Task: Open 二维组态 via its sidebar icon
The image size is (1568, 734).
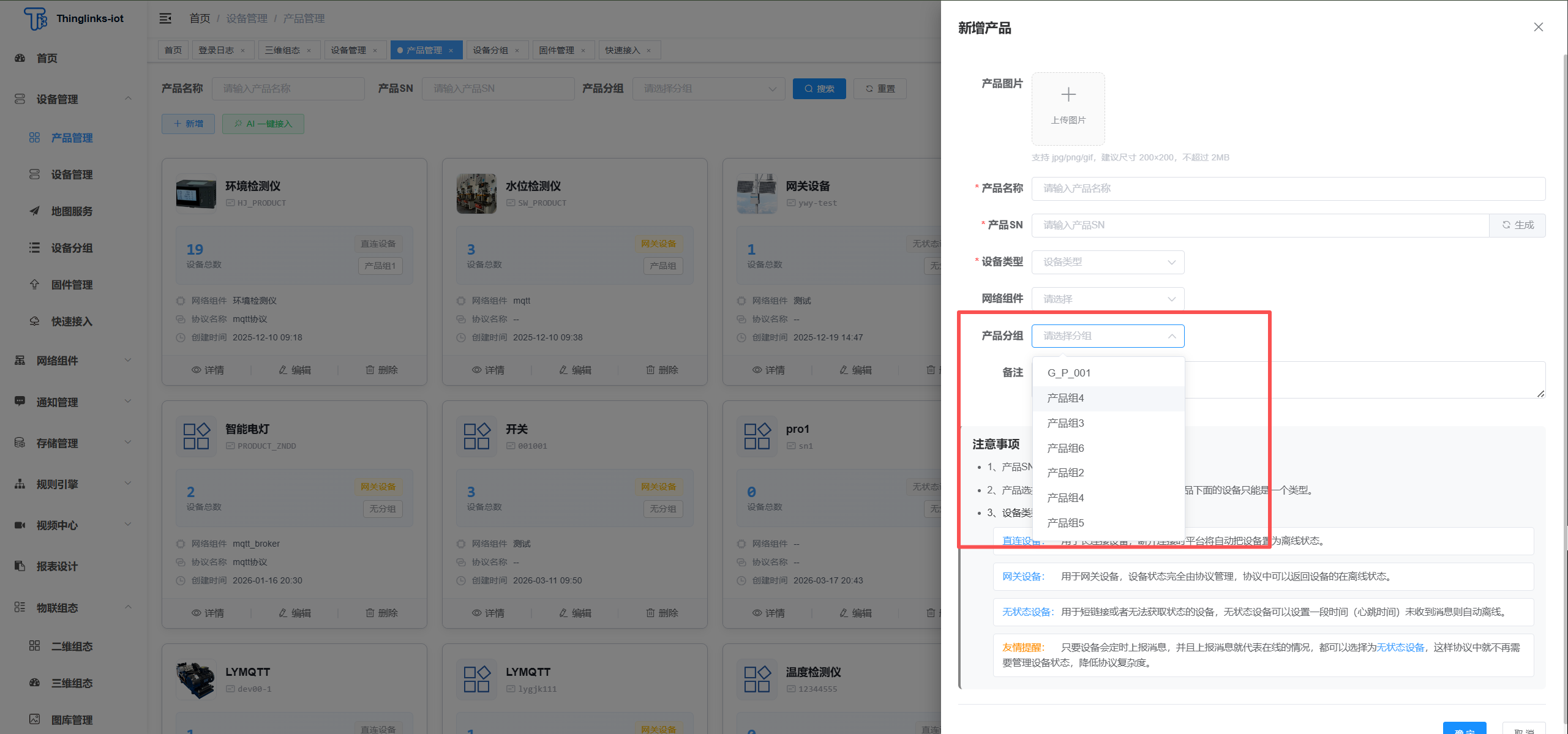Action: click(34, 646)
